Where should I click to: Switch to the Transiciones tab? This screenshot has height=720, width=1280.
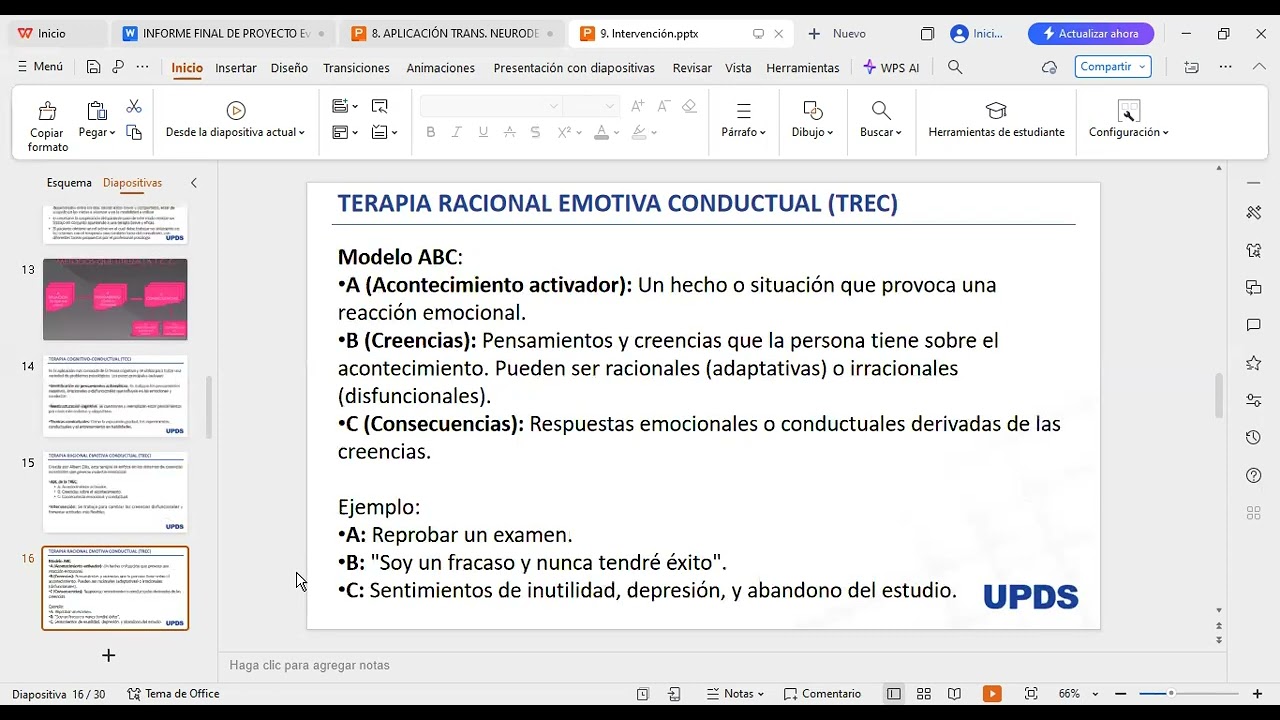[356, 68]
